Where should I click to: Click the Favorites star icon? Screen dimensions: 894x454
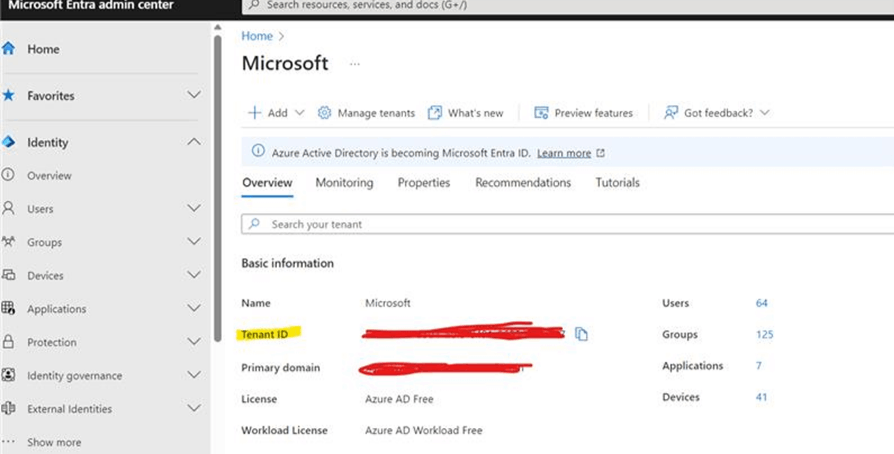pos(8,95)
